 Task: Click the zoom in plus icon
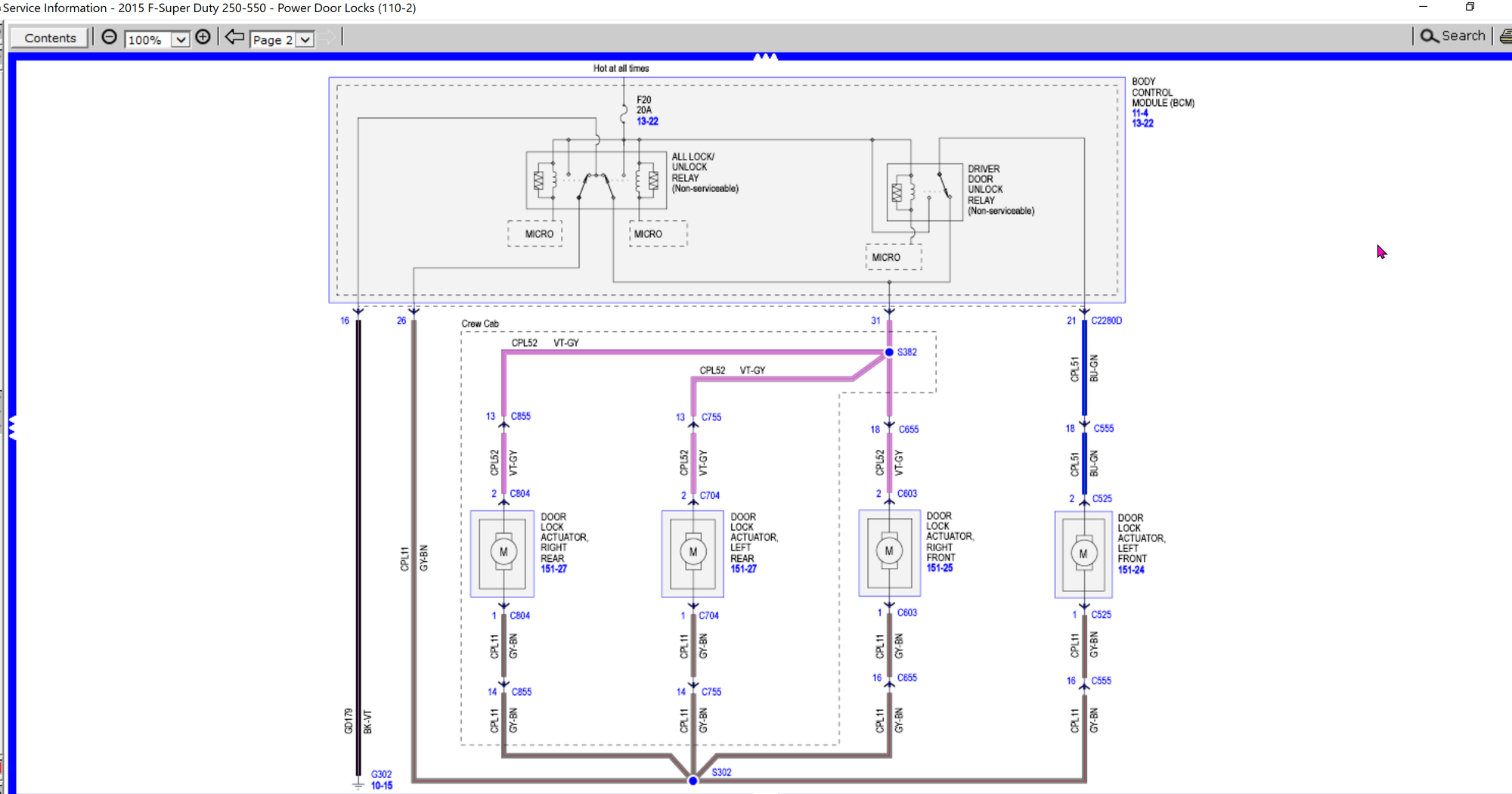coord(203,37)
